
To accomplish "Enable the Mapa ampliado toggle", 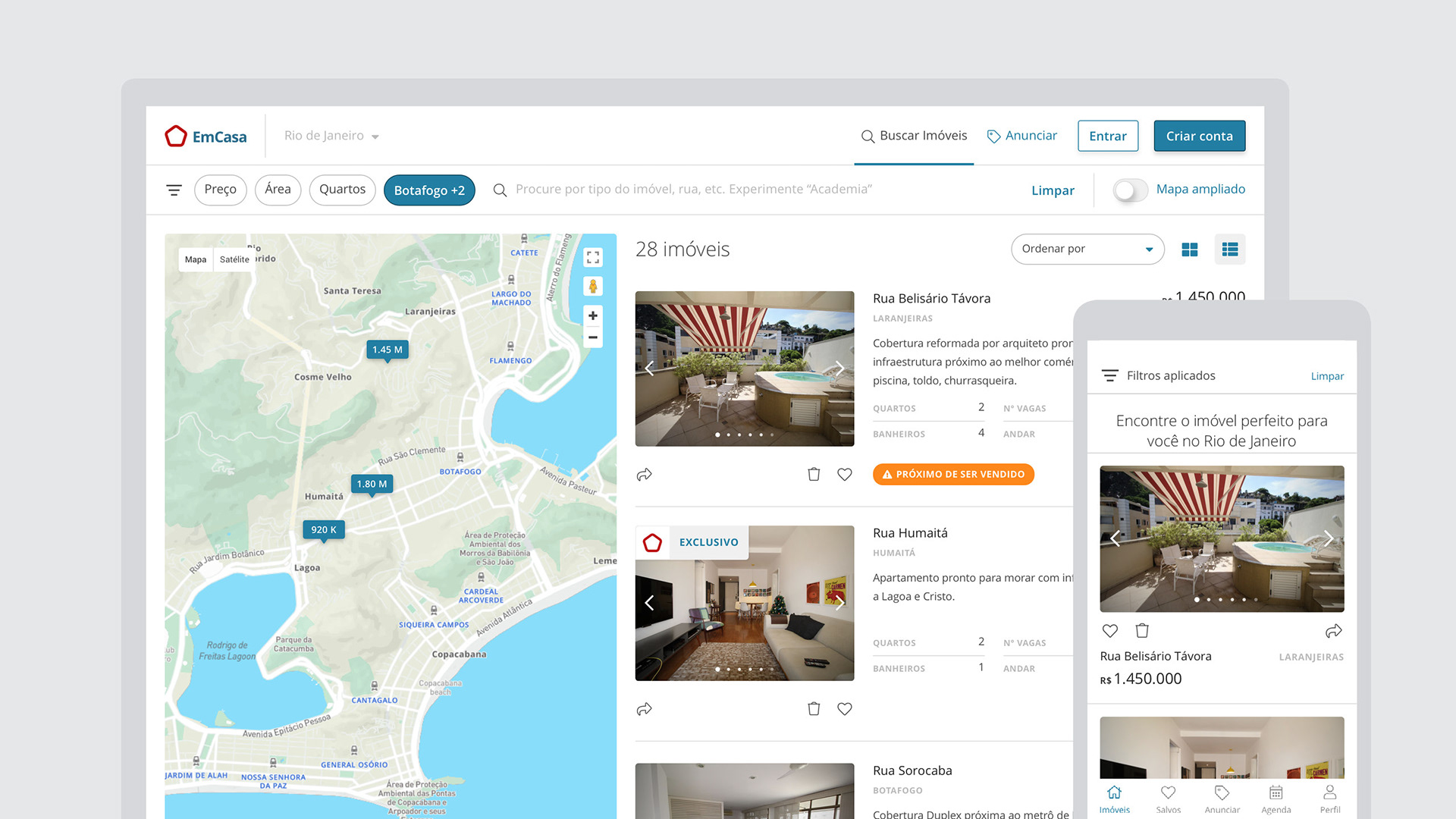I will click(1130, 190).
